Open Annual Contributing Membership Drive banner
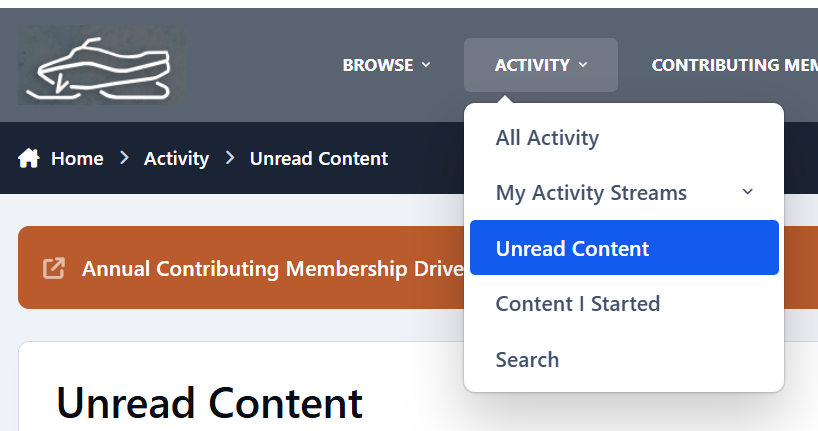 pos(273,269)
